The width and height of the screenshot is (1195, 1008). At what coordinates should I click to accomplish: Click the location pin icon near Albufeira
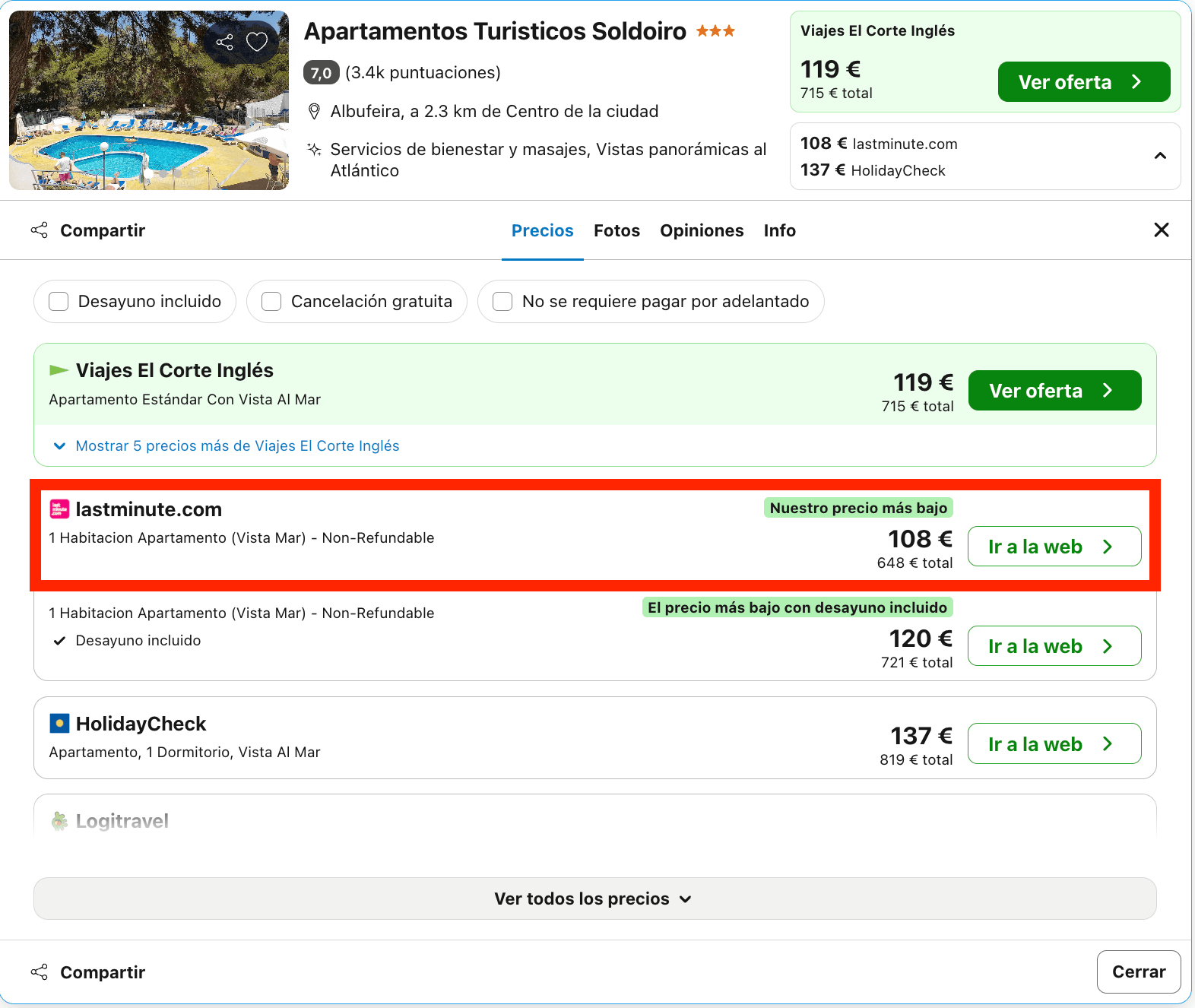314,112
